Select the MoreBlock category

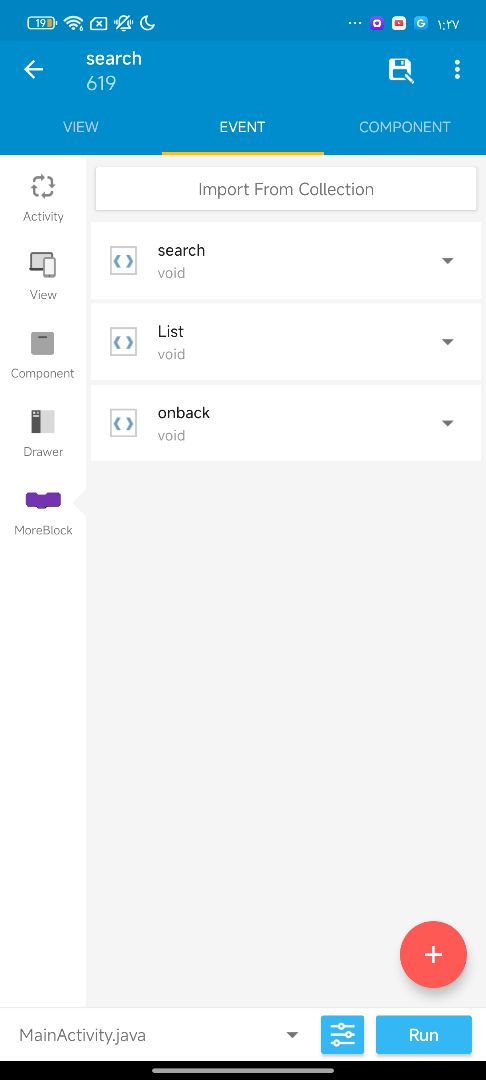click(x=43, y=512)
